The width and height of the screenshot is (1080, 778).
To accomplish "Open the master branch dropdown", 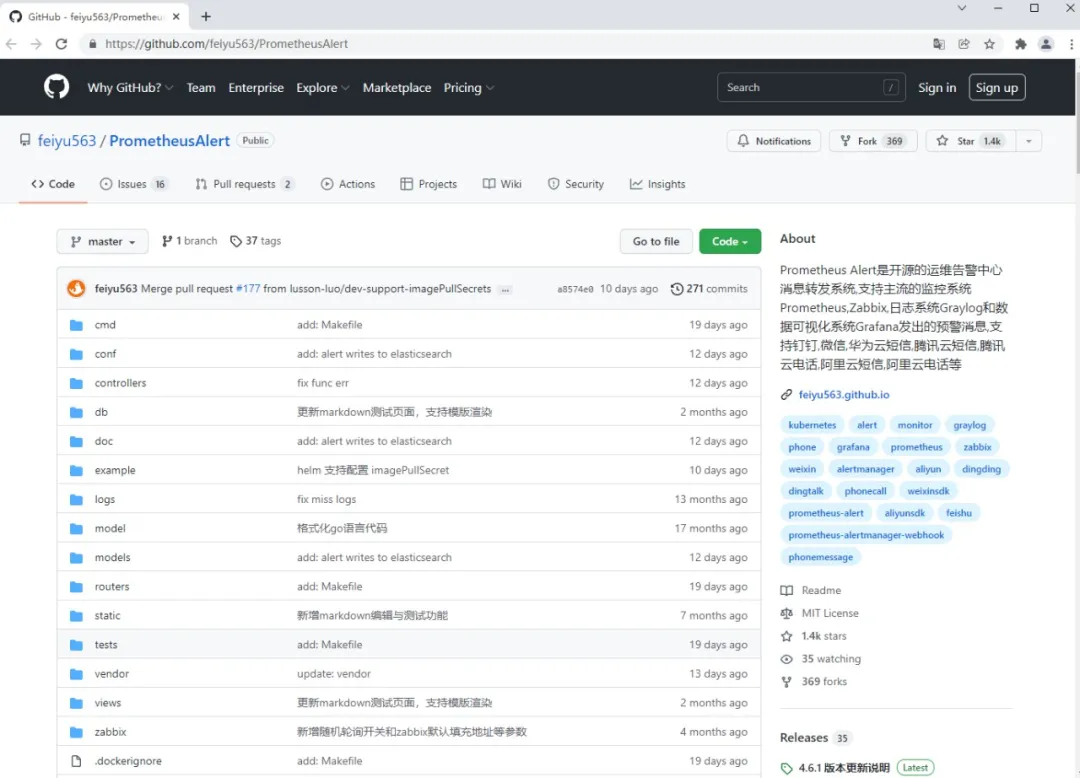I will click(x=103, y=242).
